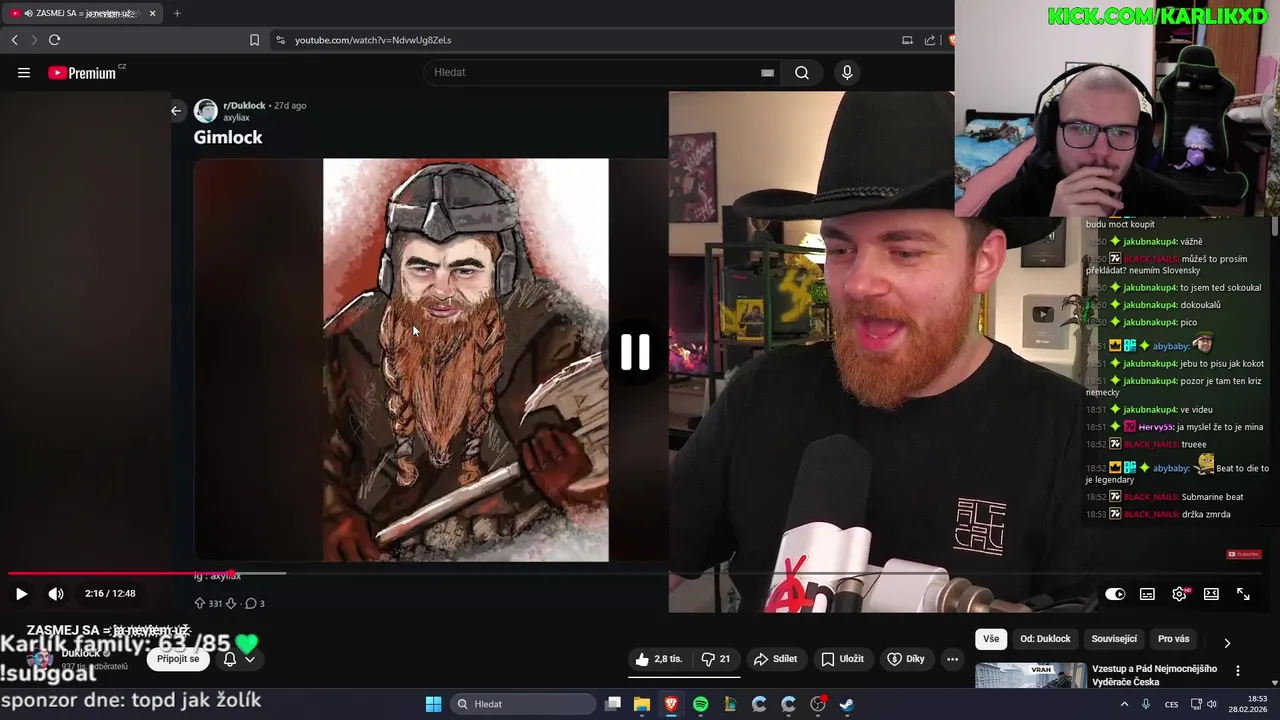Reload the current page

click(55, 40)
